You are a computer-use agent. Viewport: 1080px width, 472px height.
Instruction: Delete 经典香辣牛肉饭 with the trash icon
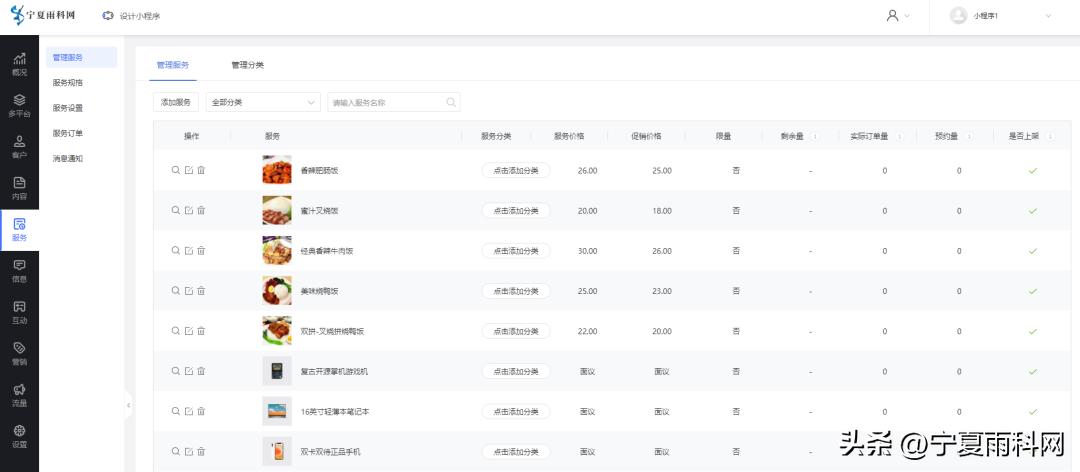click(201, 251)
